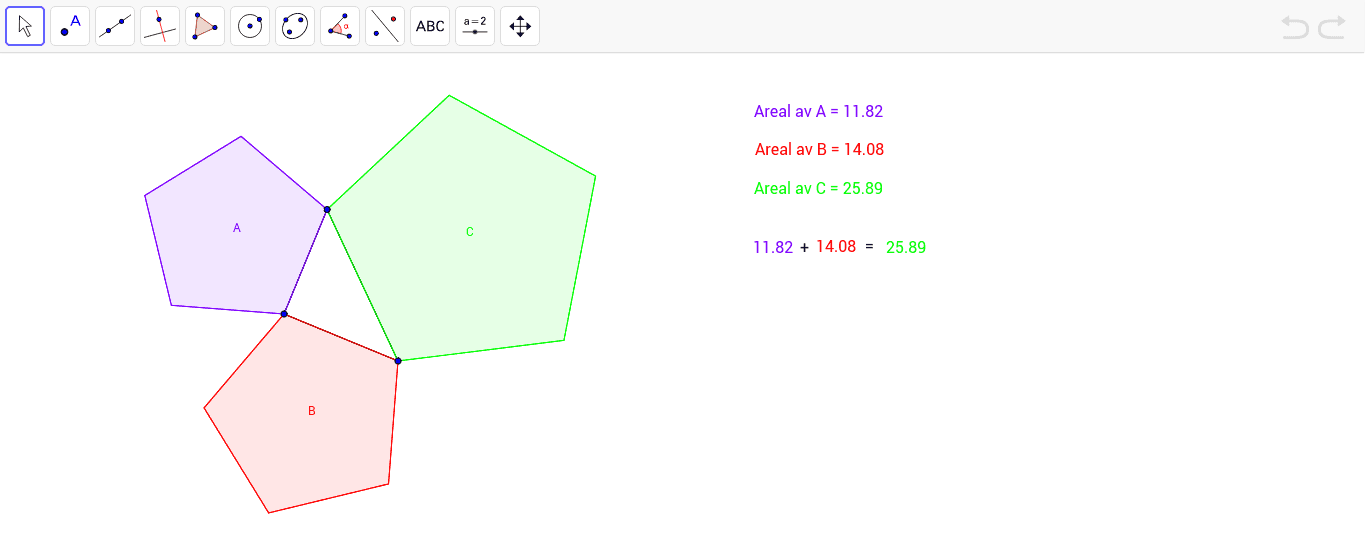Select the Angle measurement tool
This screenshot has height=558, width=1366.
(x=340, y=26)
